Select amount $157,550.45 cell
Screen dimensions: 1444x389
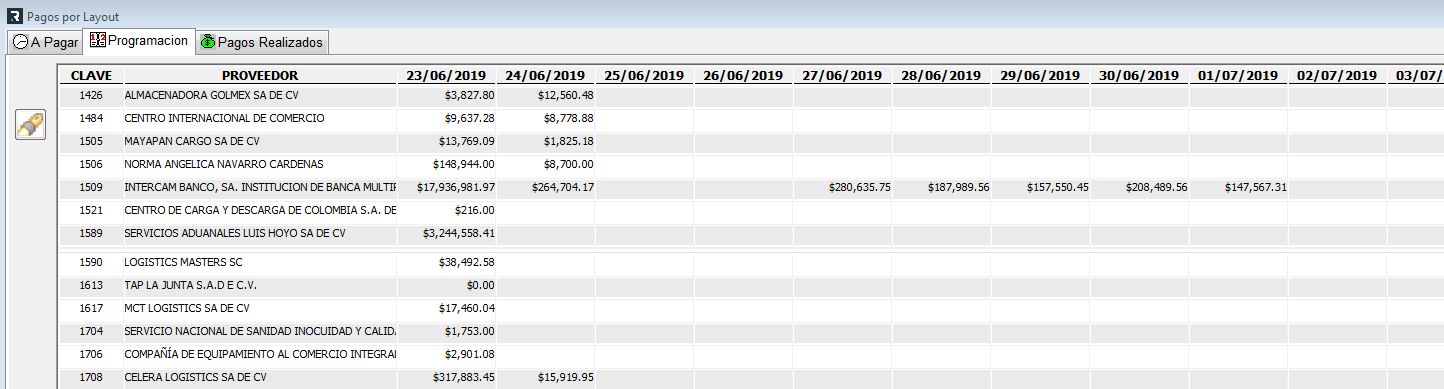coord(1041,188)
